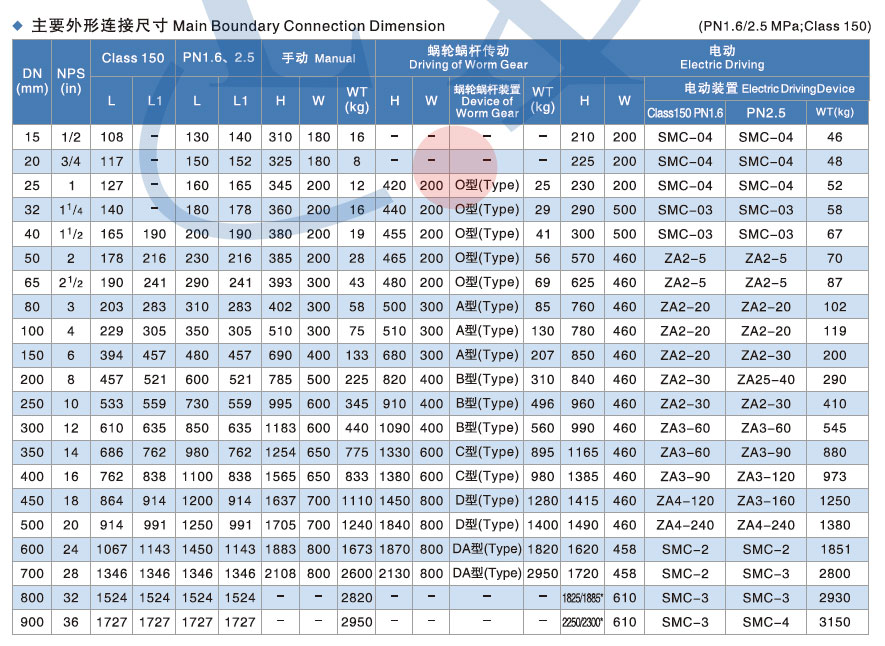Click the electric H value '1385'

pyautogui.click(x=582, y=477)
